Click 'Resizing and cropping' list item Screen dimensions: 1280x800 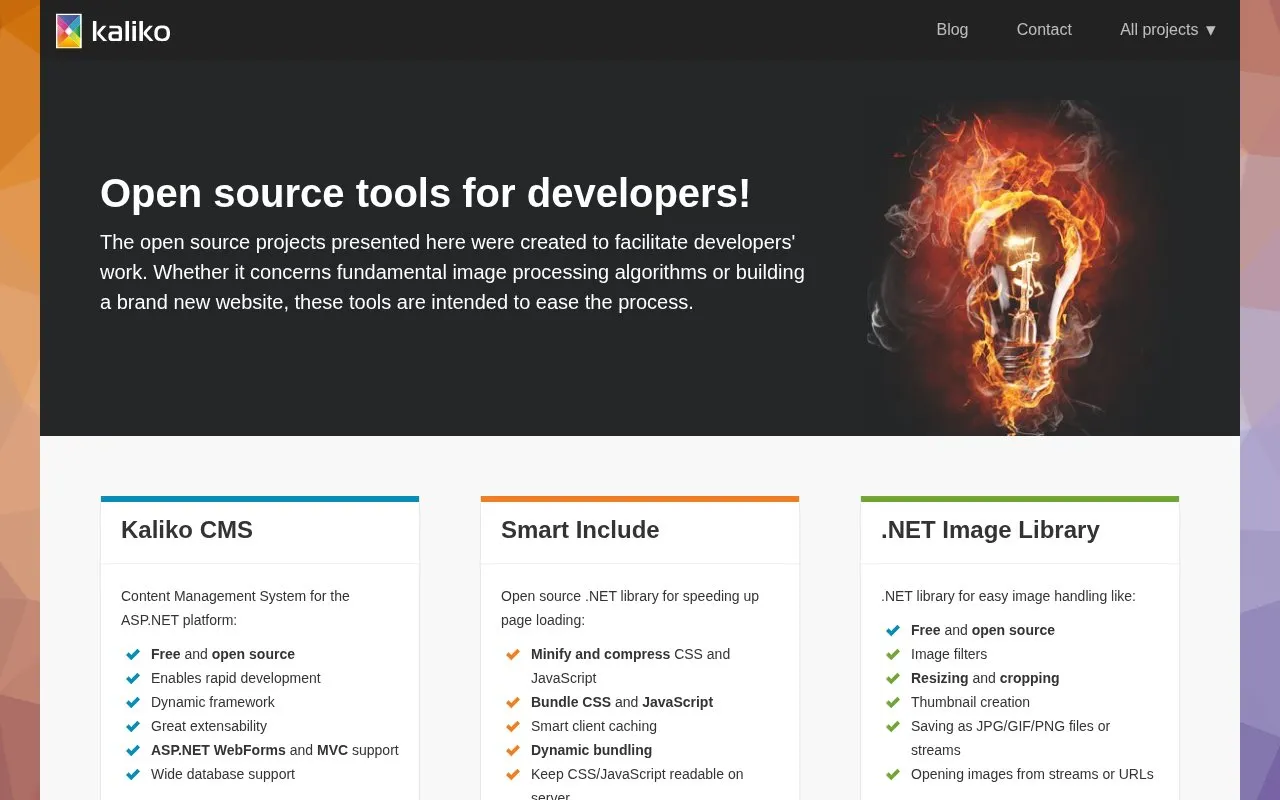[985, 678]
